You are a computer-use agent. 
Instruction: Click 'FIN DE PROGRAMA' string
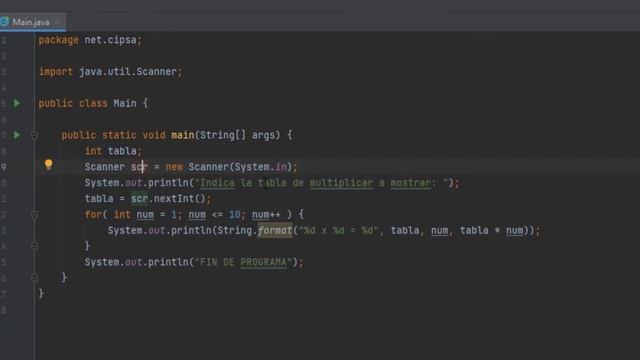point(243,262)
